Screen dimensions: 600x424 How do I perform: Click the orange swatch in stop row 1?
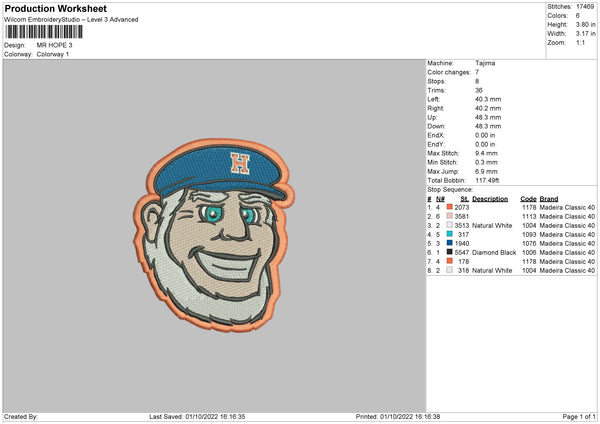[450, 207]
